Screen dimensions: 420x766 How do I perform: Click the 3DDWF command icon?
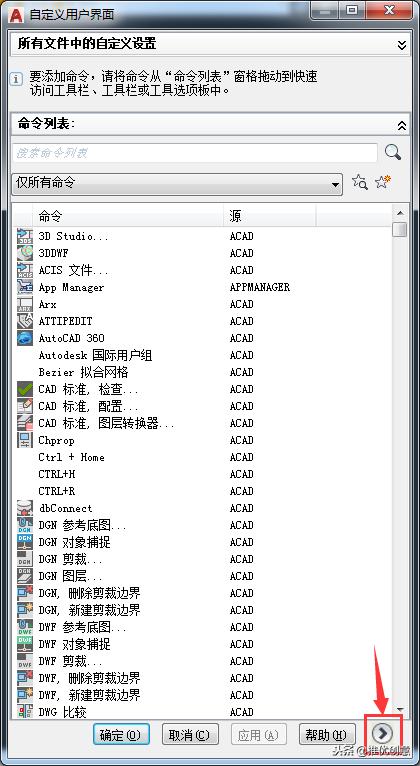click(x=24, y=253)
